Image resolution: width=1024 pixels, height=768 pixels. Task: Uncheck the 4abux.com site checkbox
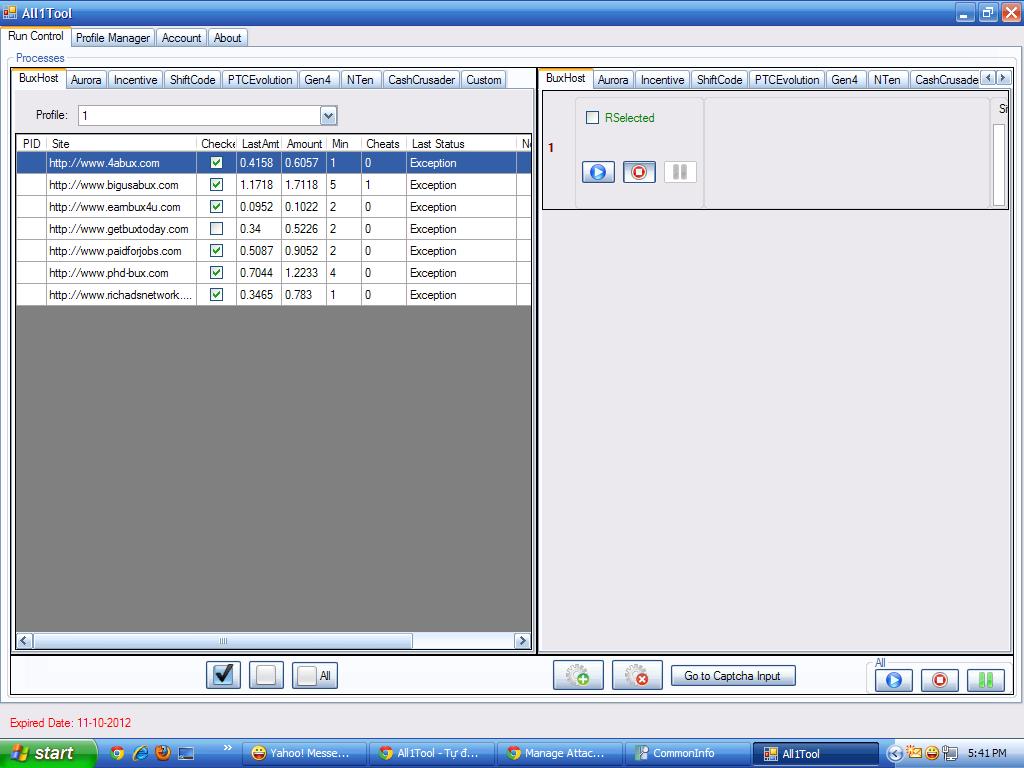pos(216,163)
